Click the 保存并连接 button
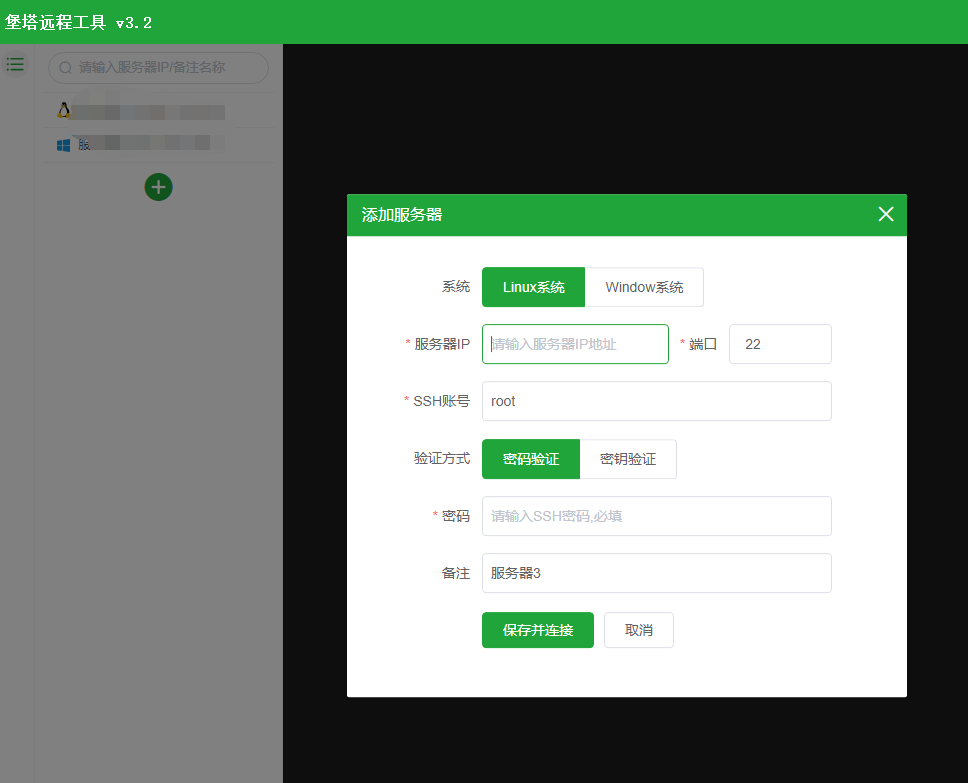968x783 pixels. tap(537, 630)
